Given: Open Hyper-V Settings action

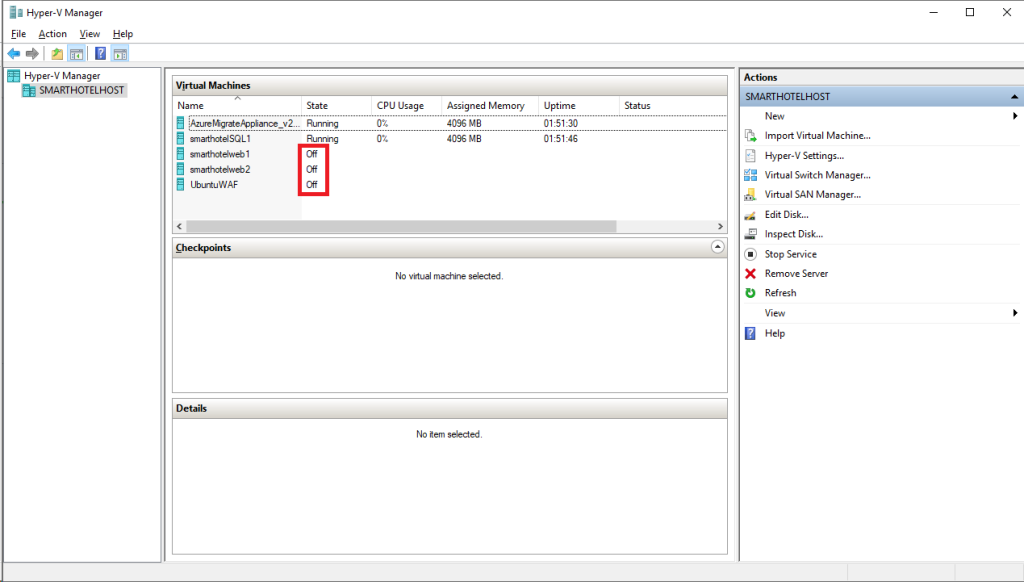Looking at the screenshot, I should (x=804, y=155).
